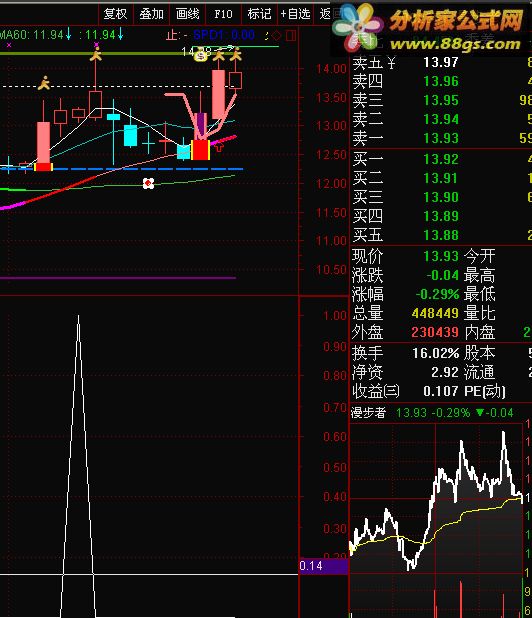Image resolution: width=532 pixels, height=618 pixels.
Task: Open the F10 company info tab
Action: pyautogui.click(x=223, y=14)
